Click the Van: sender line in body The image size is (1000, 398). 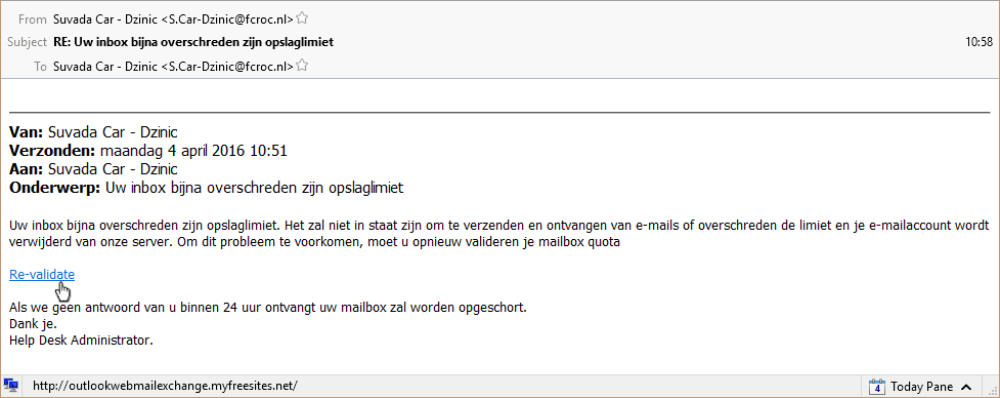tap(93, 133)
